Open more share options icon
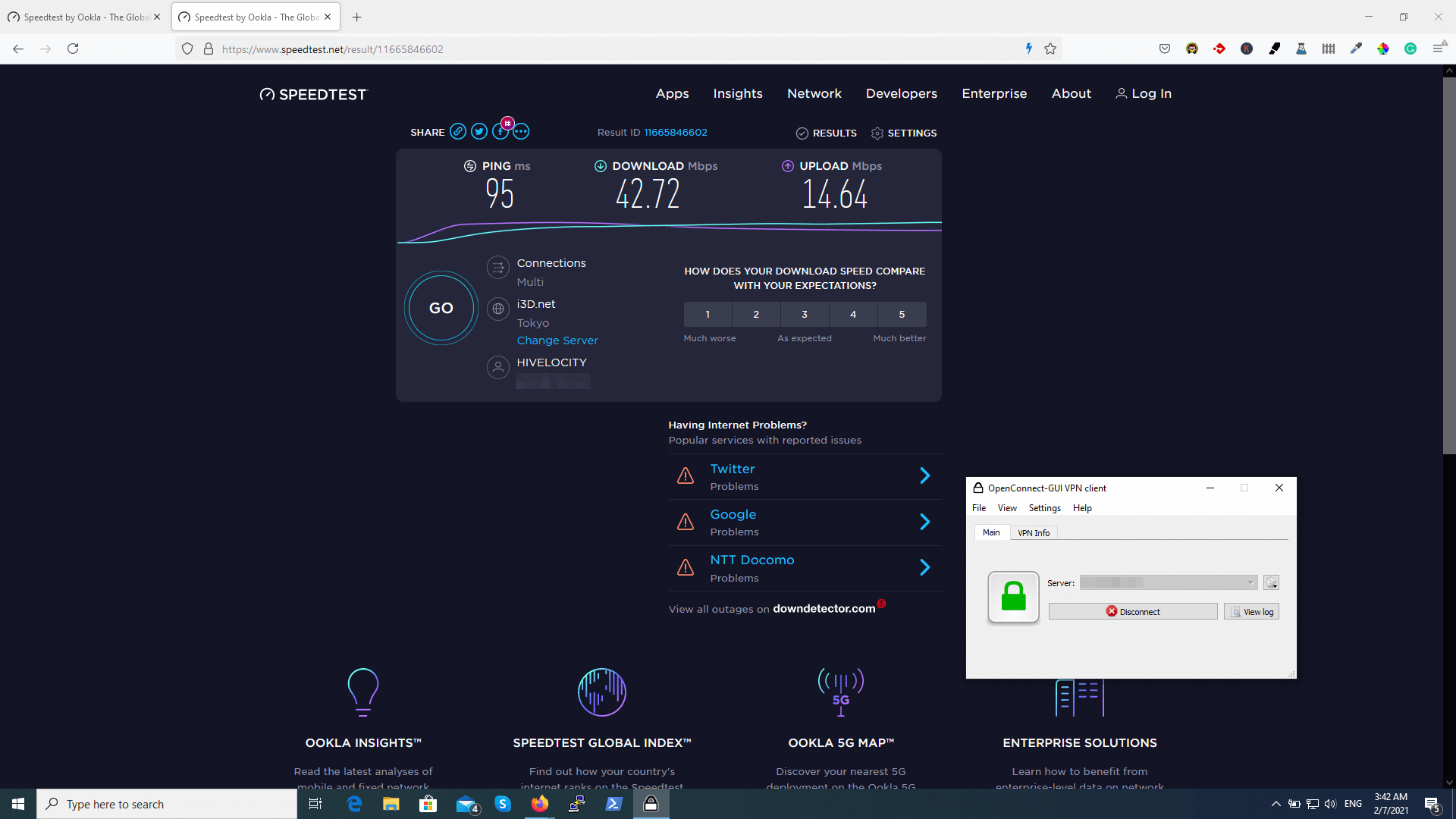 tap(521, 132)
